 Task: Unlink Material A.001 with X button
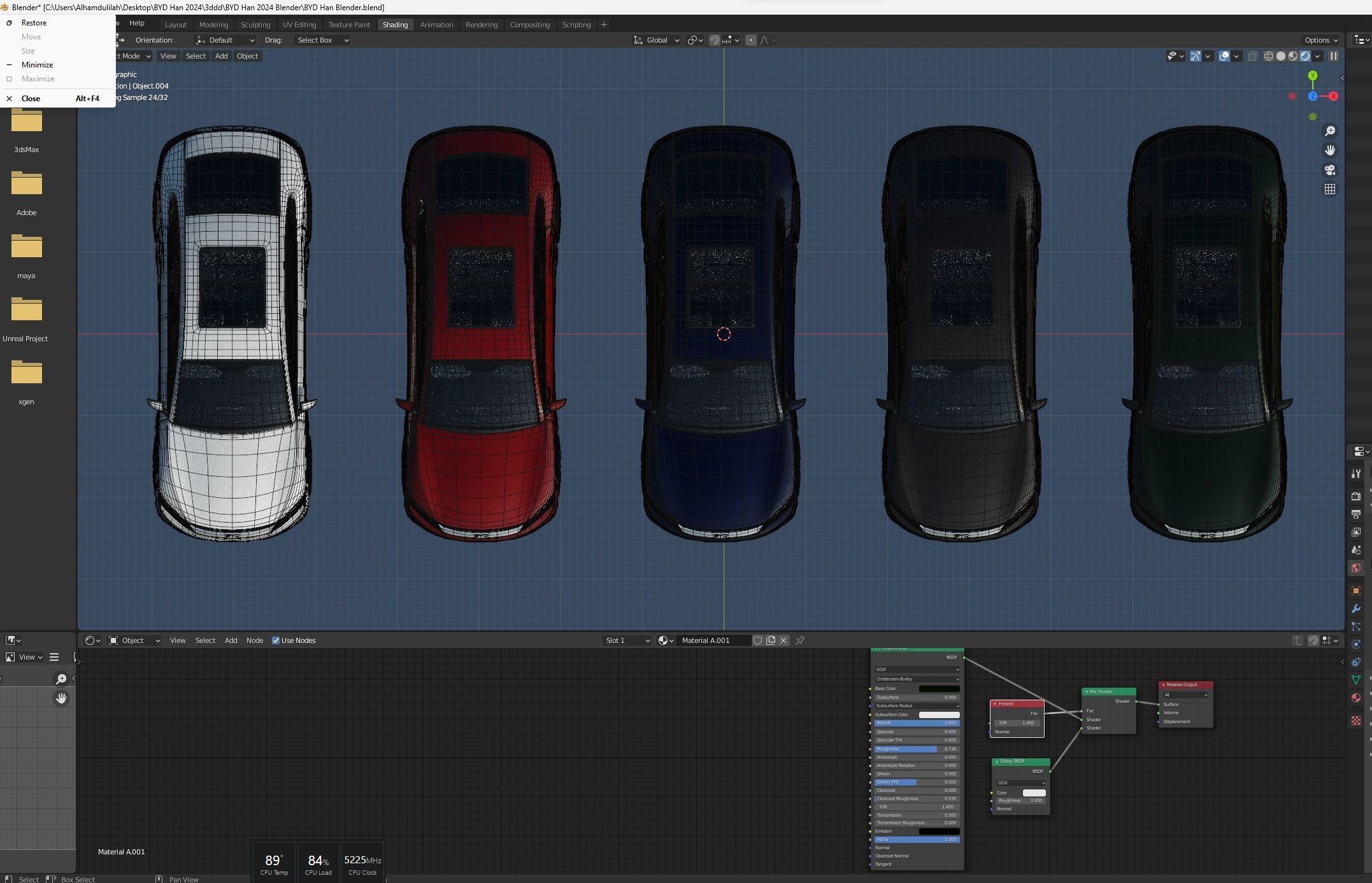click(783, 640)
